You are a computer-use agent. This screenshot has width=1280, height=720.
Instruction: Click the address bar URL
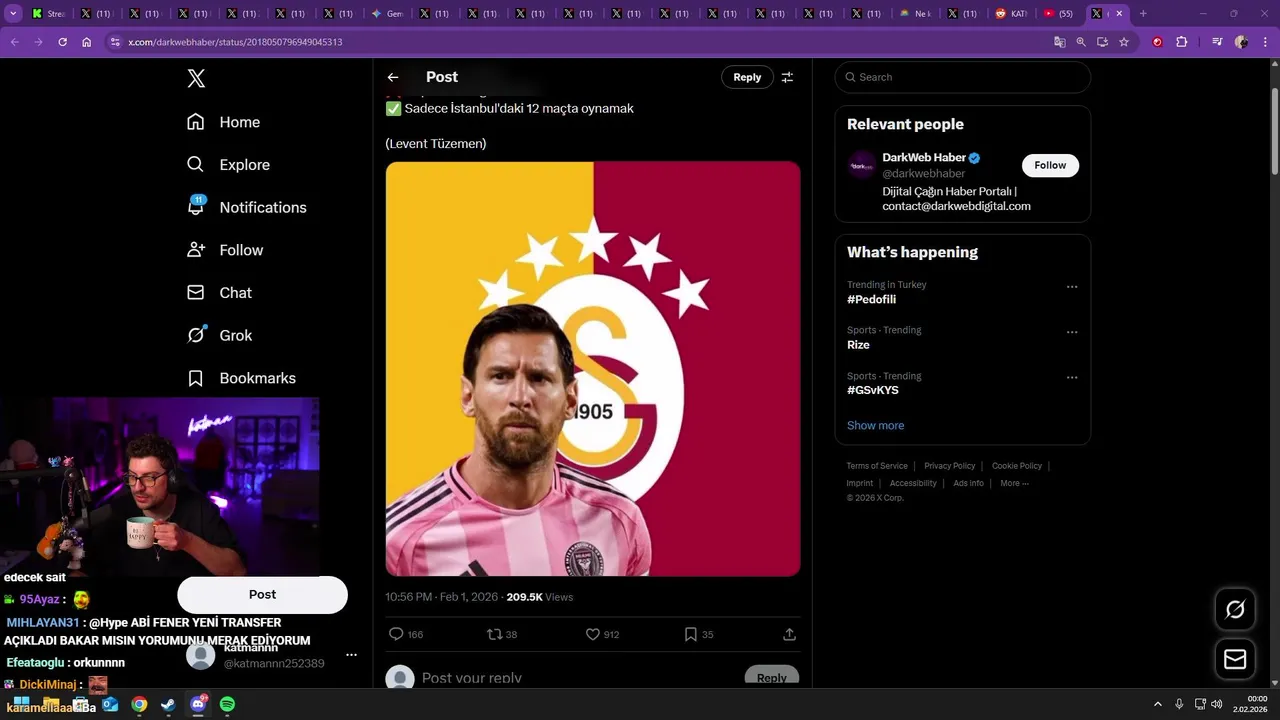(x=235, y=42)
